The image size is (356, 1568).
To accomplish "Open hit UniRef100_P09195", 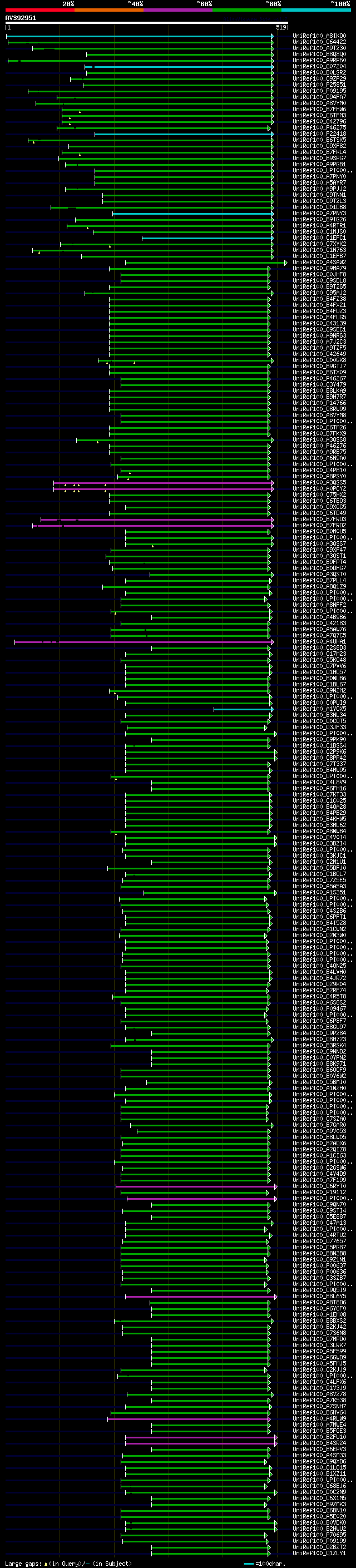I will click(319, 91).
